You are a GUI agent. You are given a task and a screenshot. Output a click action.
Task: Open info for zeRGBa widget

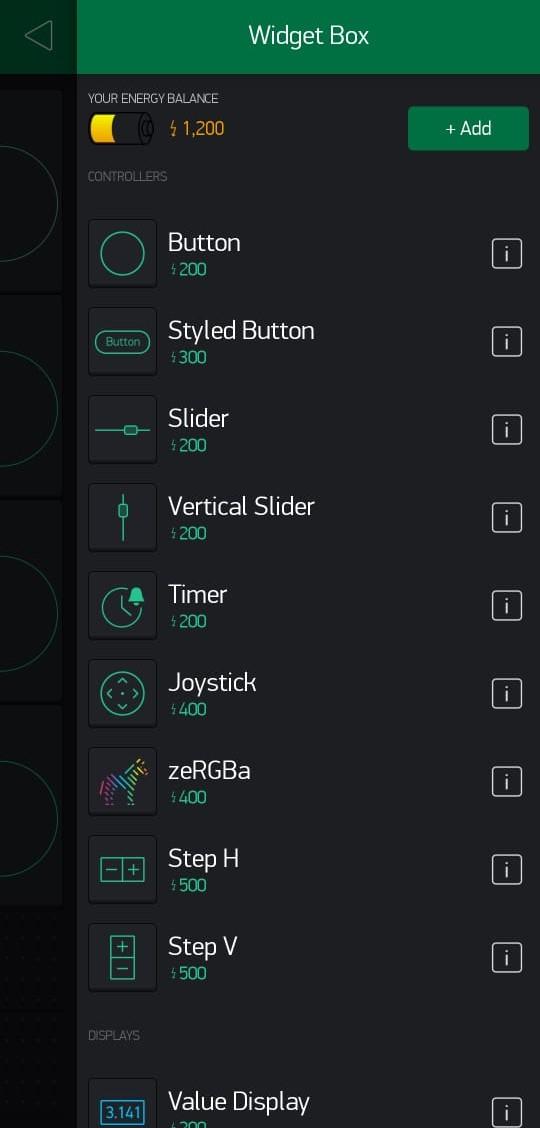506,782
